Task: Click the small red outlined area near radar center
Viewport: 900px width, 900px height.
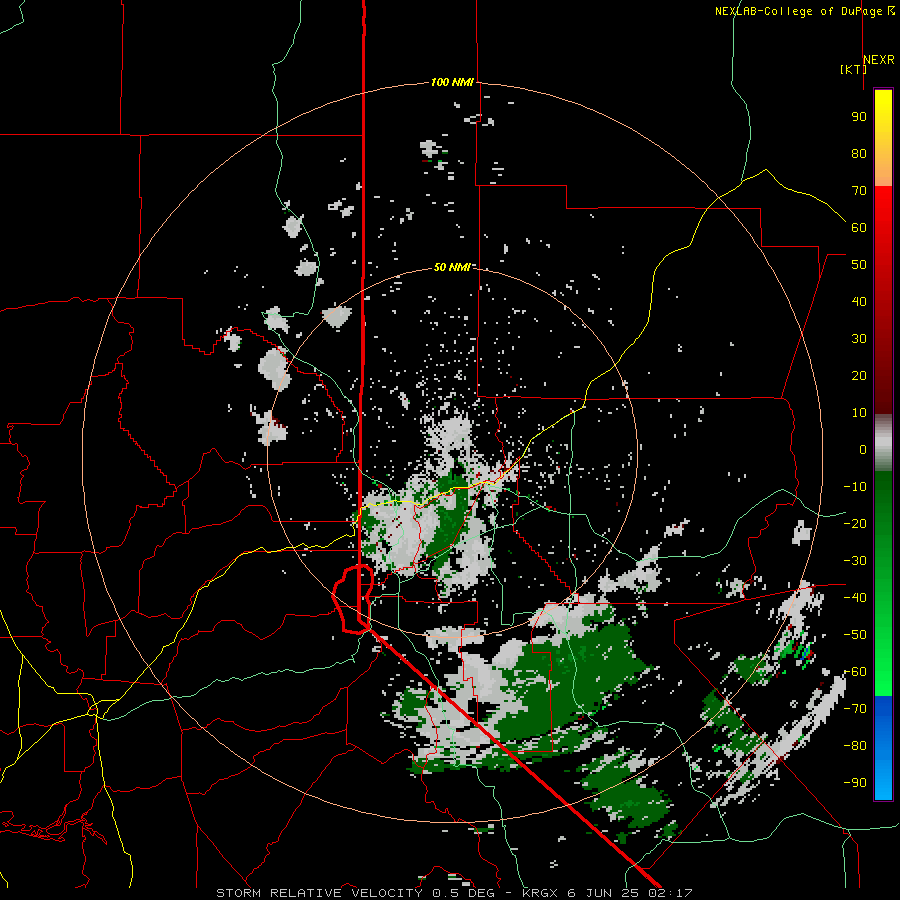Action: 354,599
